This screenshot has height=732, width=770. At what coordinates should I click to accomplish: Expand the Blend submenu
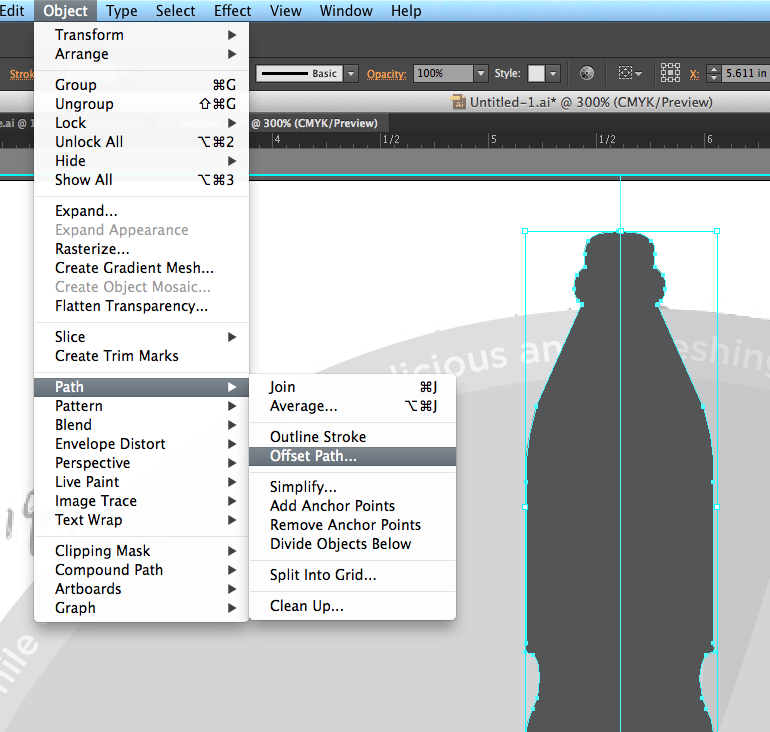(141, 425)
